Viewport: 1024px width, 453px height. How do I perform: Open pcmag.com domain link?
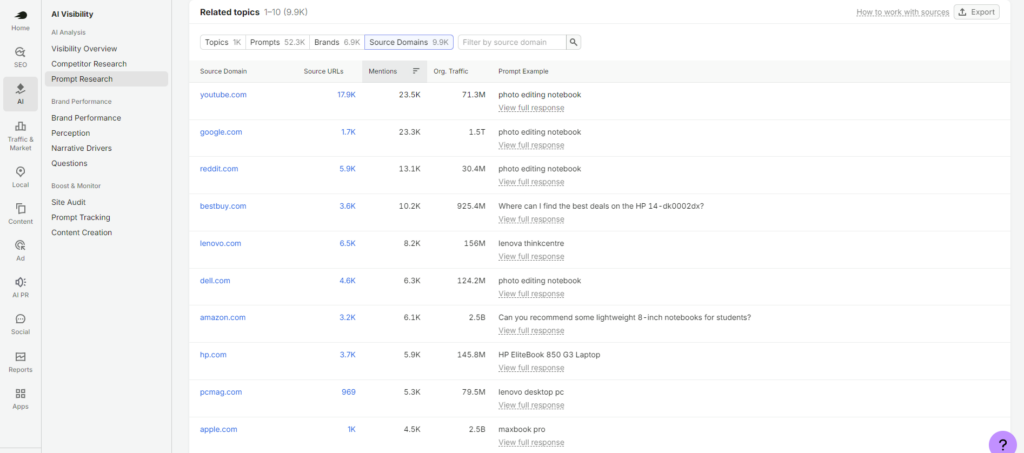221,392
